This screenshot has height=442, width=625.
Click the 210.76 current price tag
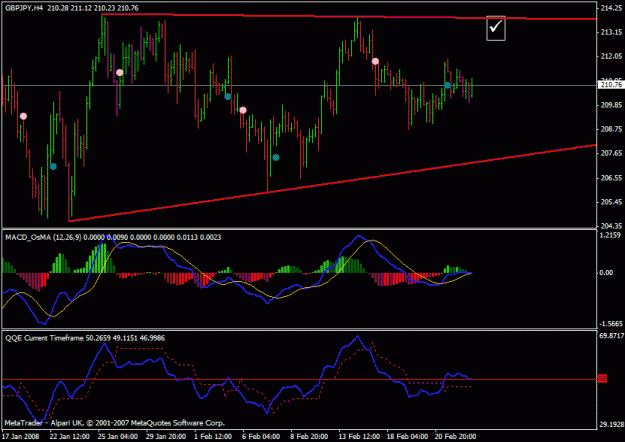point(611,85)
